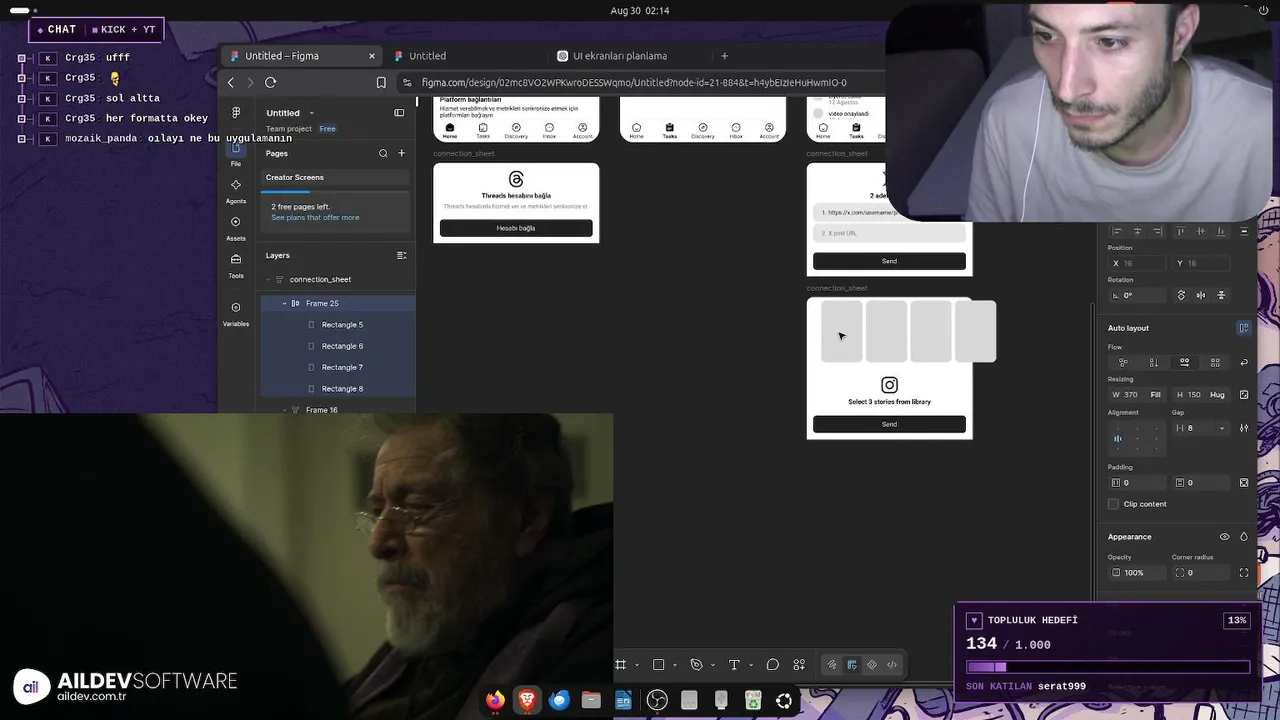The width and height of the screenshot is (1280, 720).
Task: Select the Text tool
Action: click(734, 665)
